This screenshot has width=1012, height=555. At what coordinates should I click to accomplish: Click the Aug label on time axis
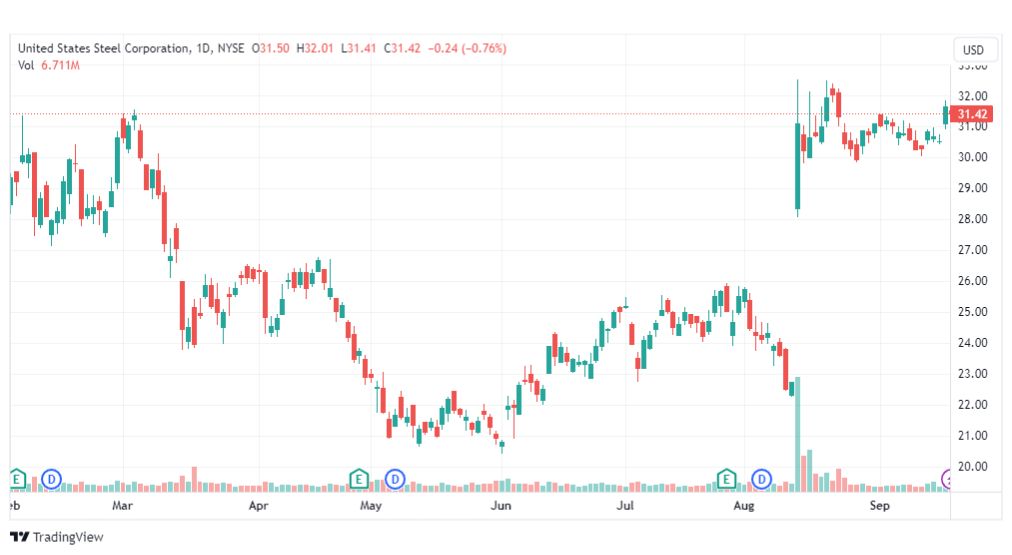point(744,505)
